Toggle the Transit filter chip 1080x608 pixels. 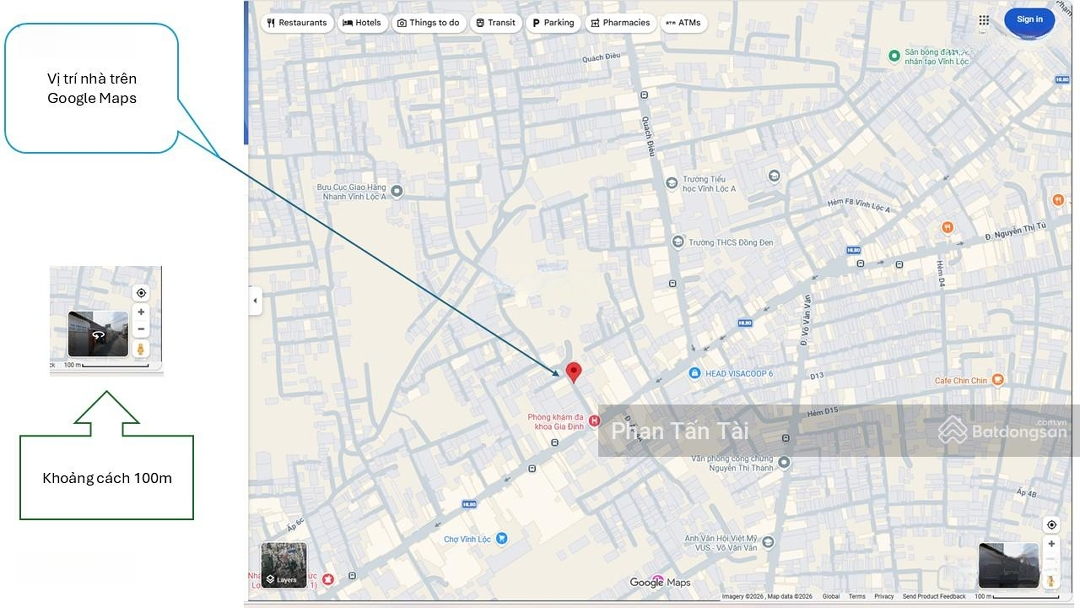click(x=496, y=23)
